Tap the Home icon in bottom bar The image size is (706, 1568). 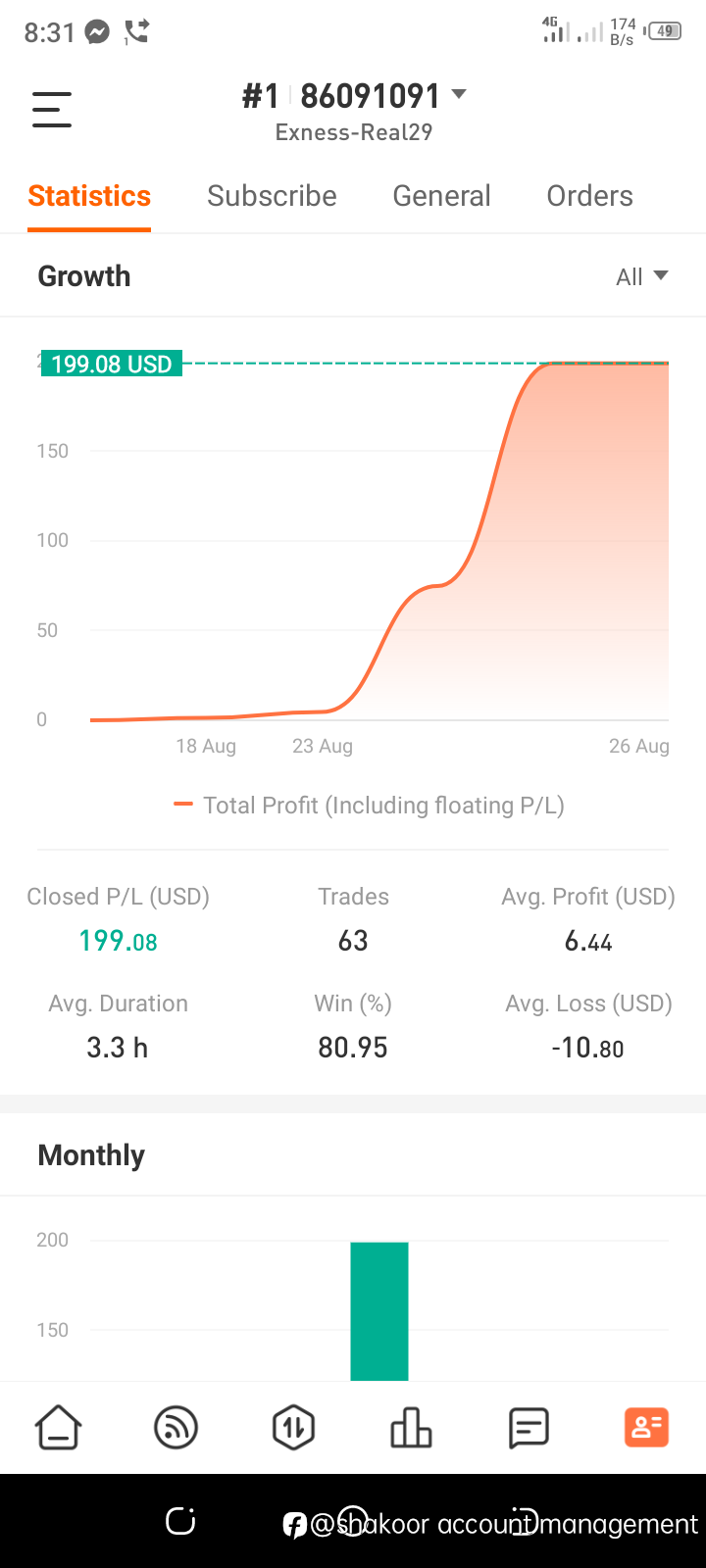coord(59,1427)
